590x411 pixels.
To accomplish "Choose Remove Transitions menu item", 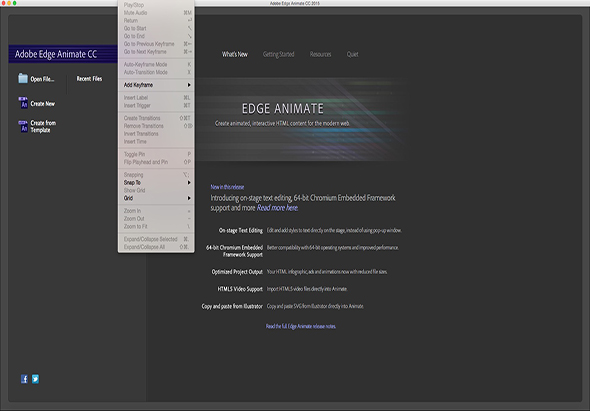I will 156,126.
